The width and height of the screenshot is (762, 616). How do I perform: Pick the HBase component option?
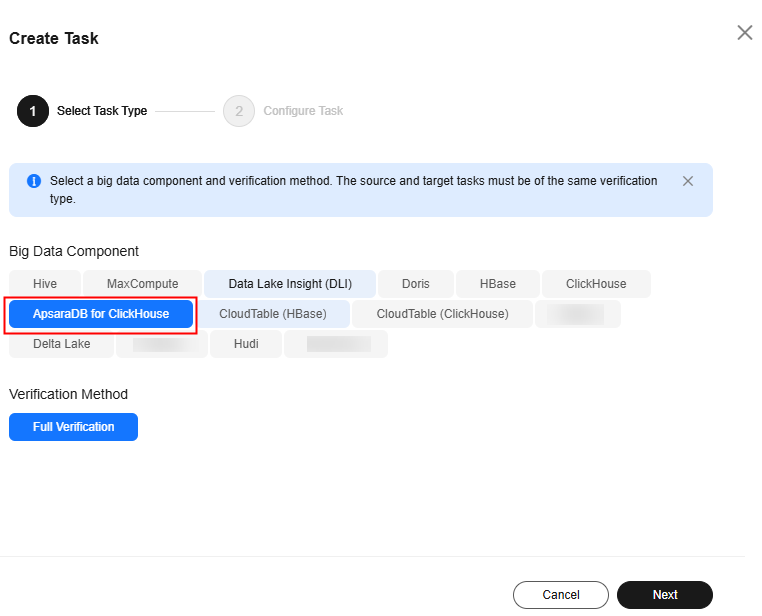[498, 284]
